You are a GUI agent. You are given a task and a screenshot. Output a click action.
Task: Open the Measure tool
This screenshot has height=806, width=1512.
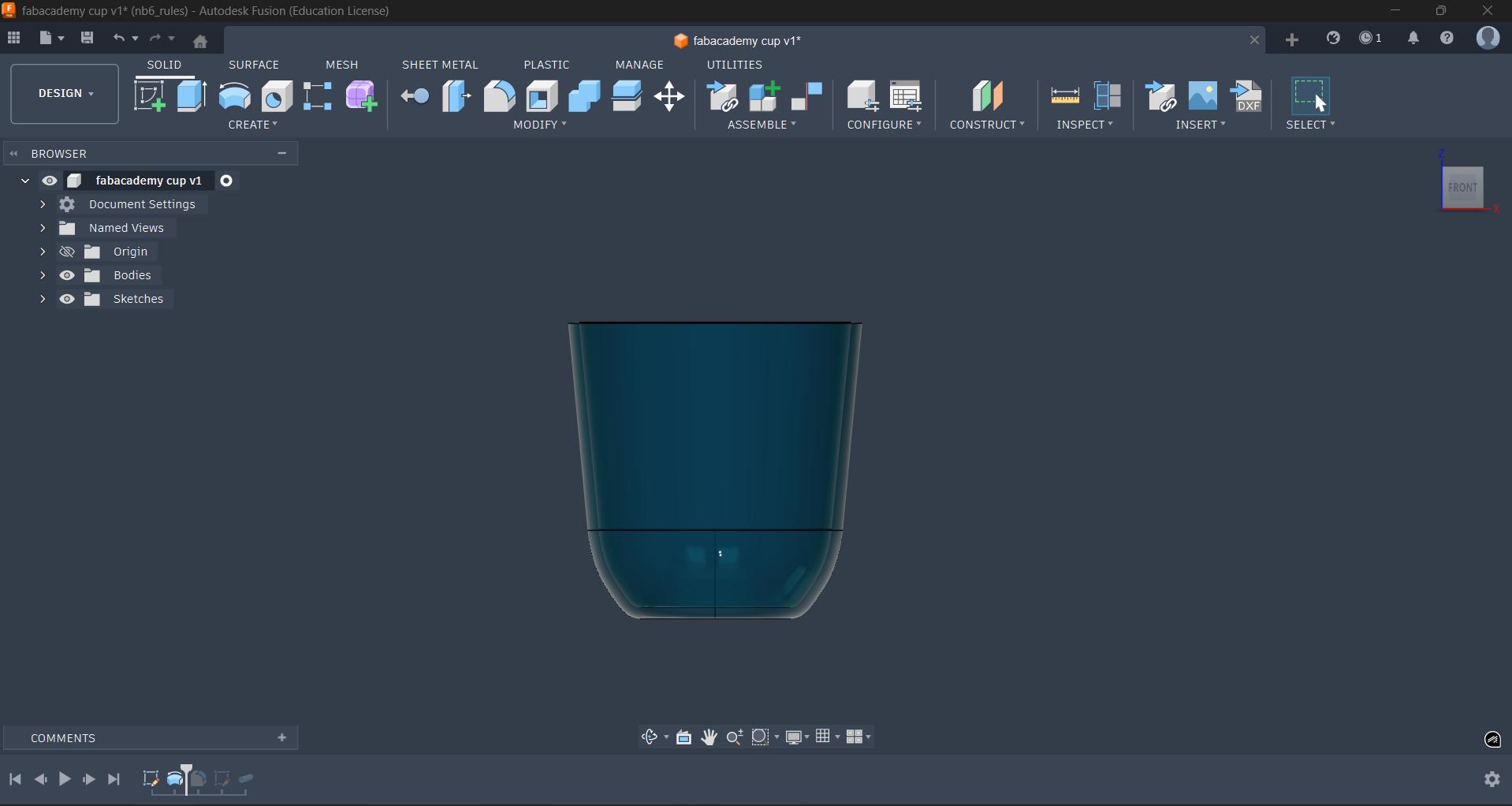click(x=1065, y=96)
